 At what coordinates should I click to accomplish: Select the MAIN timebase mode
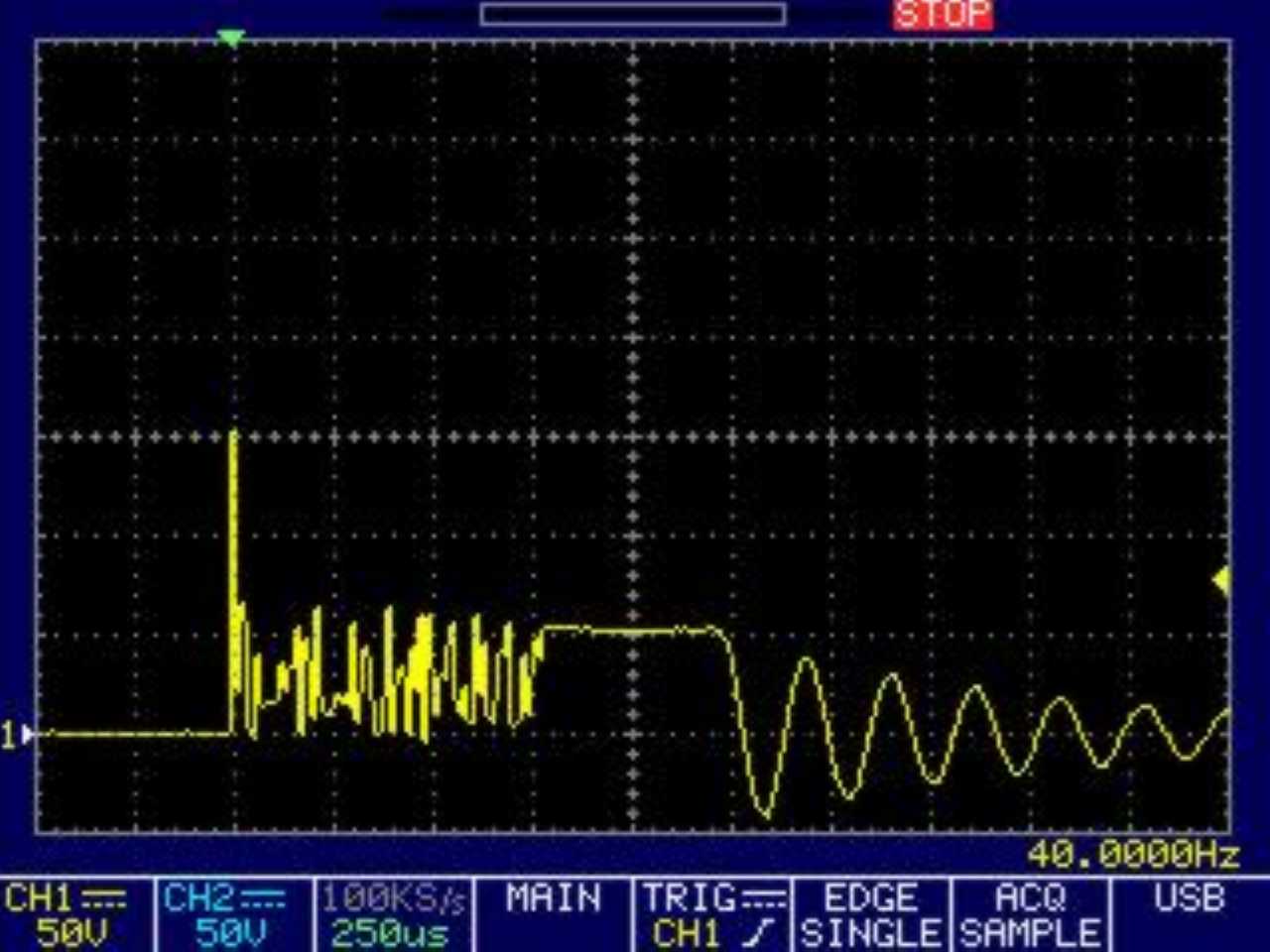pos(553,899)
